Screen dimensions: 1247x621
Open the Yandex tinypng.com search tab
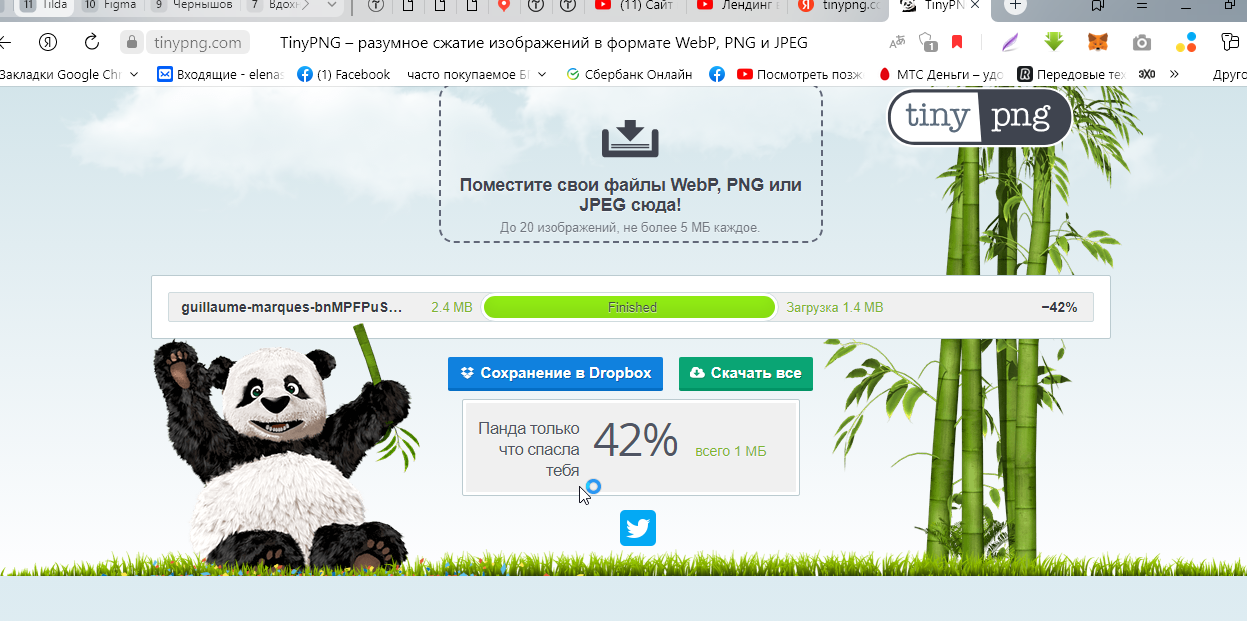point(838,5)
